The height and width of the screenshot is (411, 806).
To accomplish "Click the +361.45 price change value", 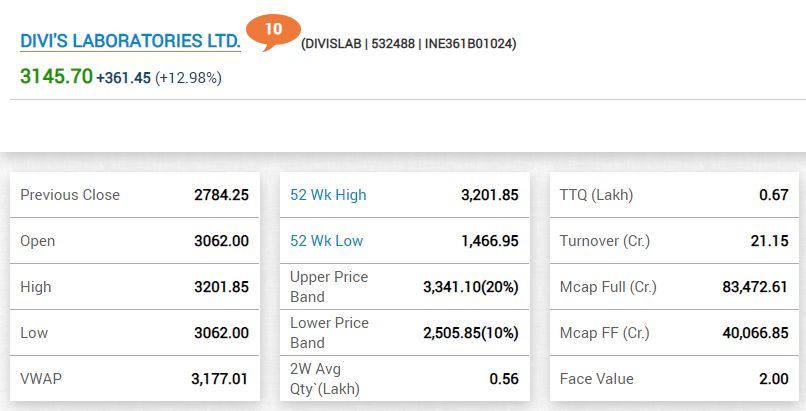I will tap(123, 77).
